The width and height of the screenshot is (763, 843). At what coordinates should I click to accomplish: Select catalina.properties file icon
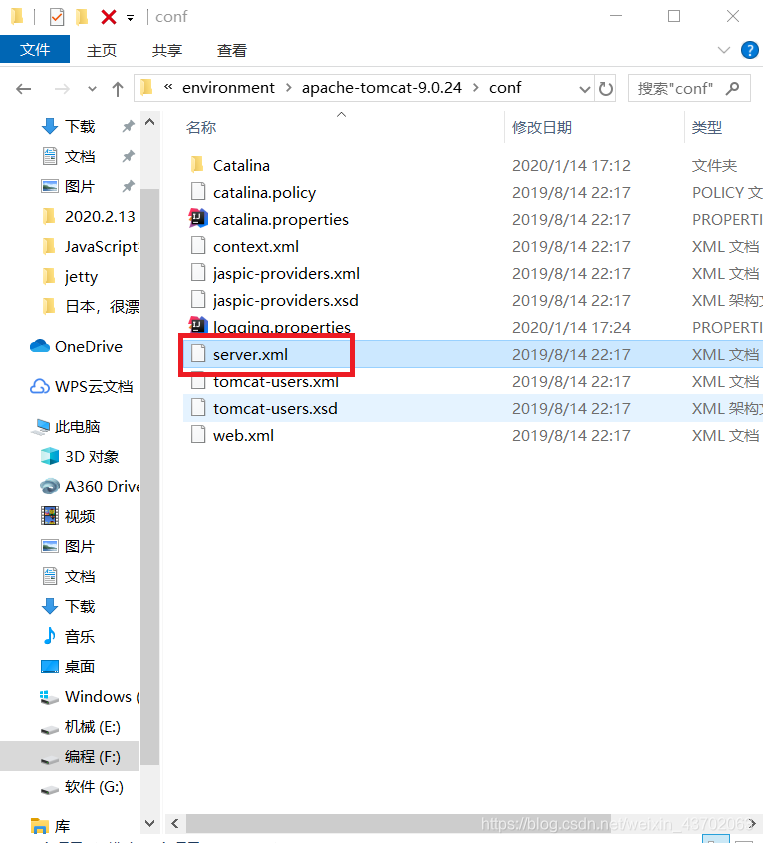(x=198, y=219)
